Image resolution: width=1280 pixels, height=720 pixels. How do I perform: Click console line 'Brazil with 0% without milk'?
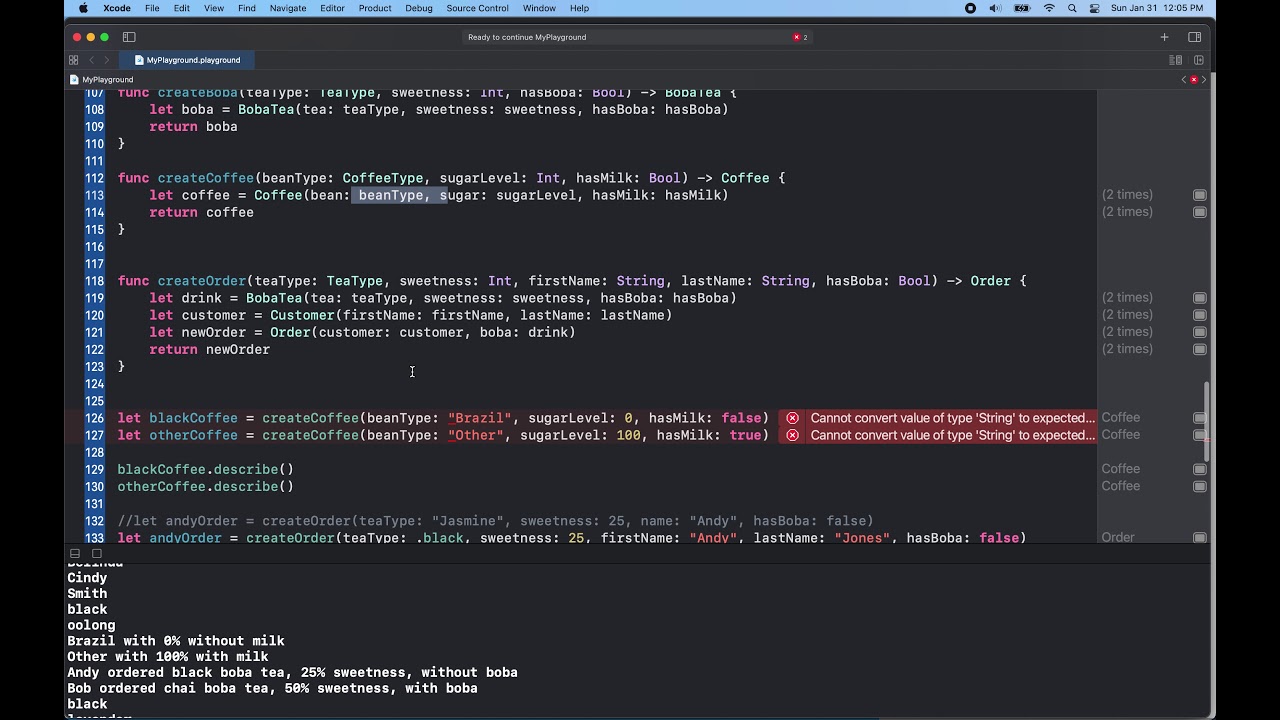[x=176, y=641]
